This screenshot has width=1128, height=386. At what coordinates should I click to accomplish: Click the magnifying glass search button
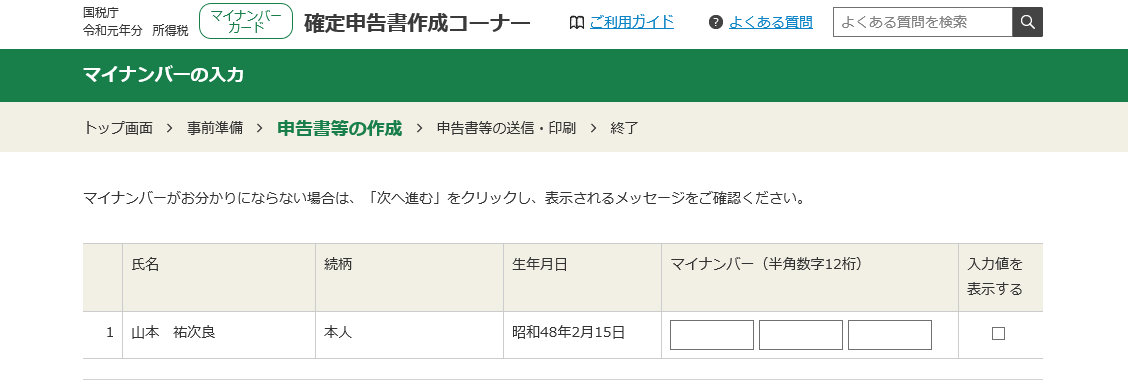point(1027,22)
